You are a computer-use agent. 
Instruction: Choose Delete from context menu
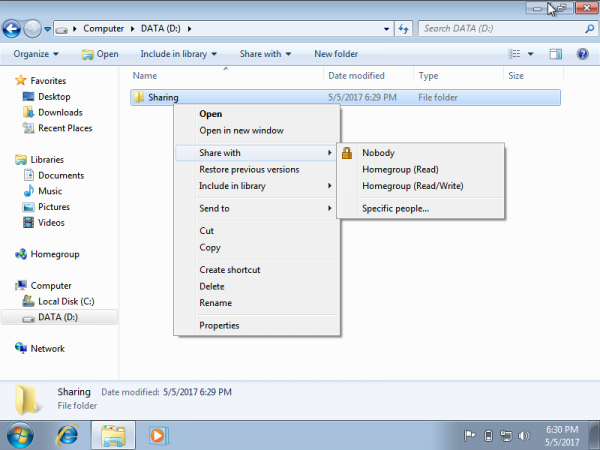click(257, 286)
